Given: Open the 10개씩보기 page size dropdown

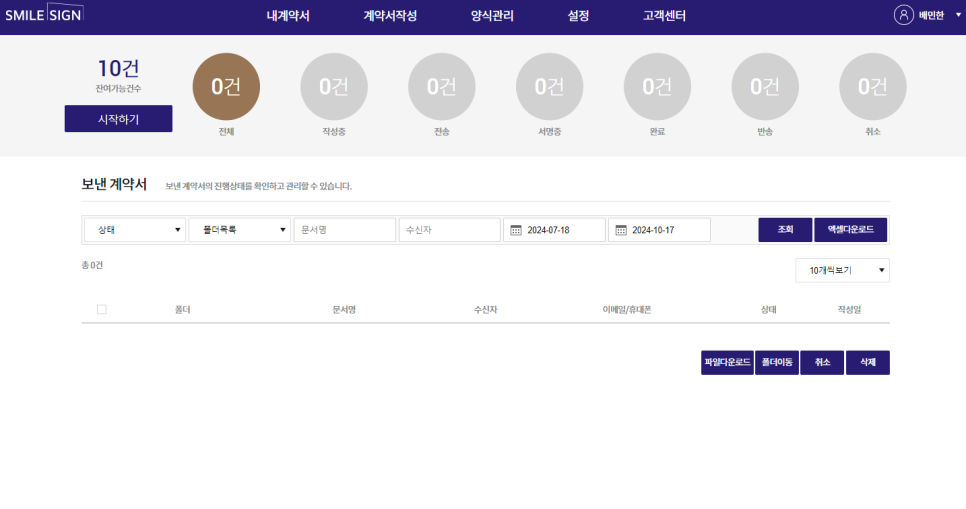Looking at the screenshot, I should click(842, 271).
